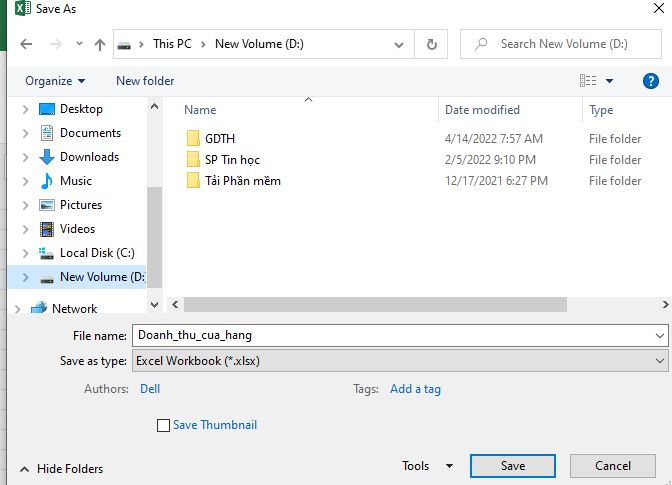Select the Tải Phần mềm folder
The height and width of the screenshot is (485, 672).
[x=242, y=181]
